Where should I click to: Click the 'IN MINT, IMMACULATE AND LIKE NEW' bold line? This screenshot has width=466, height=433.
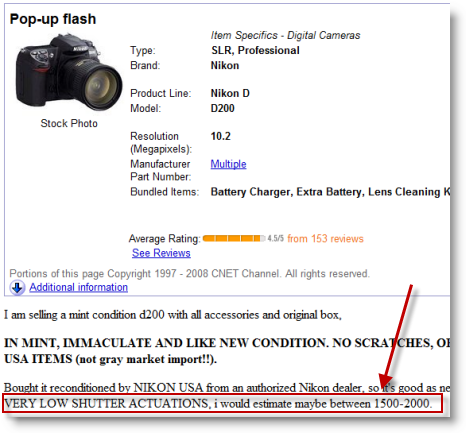pos(227,343)
